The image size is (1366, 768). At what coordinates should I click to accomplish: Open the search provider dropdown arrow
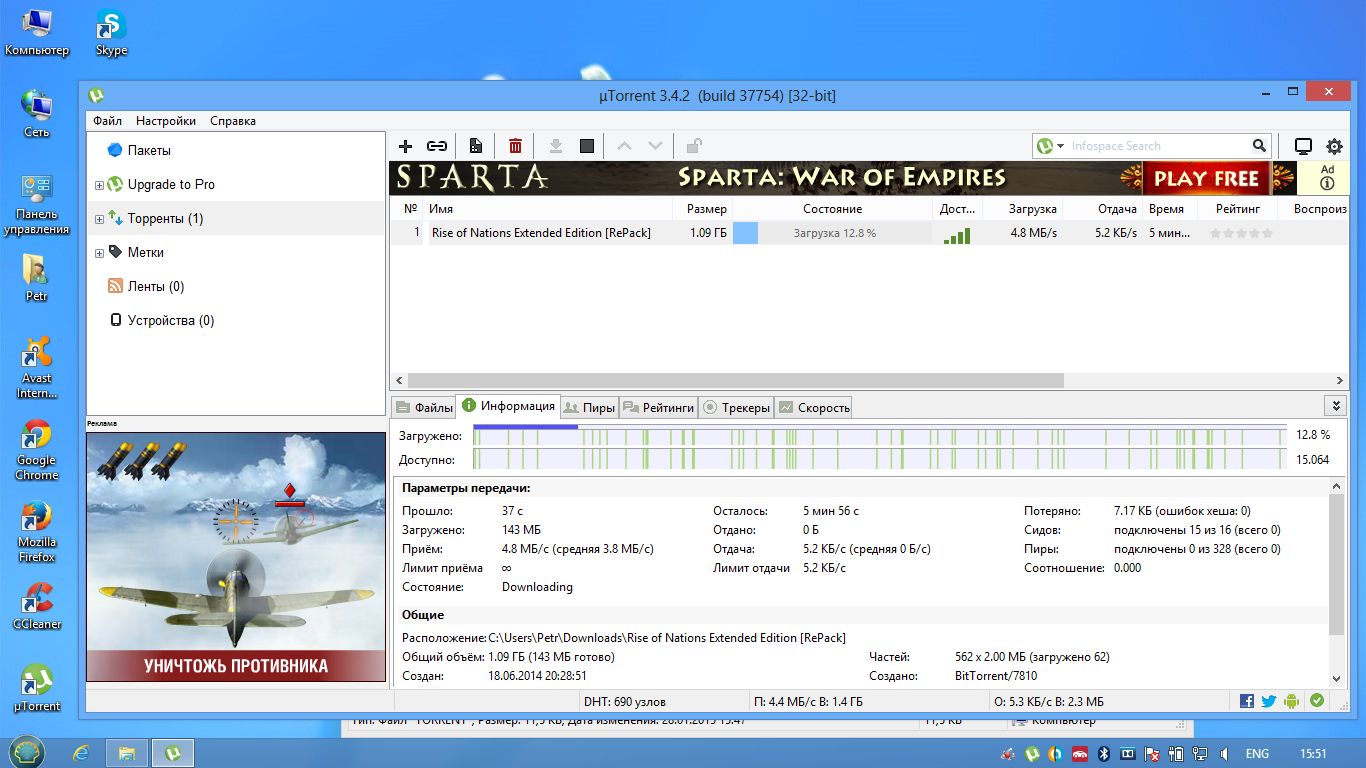click(1060, 146)
